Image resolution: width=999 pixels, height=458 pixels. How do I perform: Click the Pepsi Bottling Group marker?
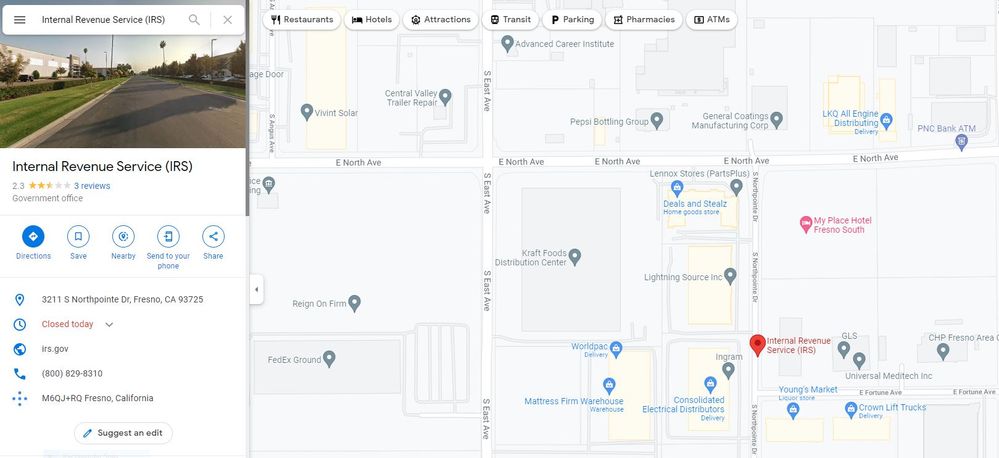657,120
